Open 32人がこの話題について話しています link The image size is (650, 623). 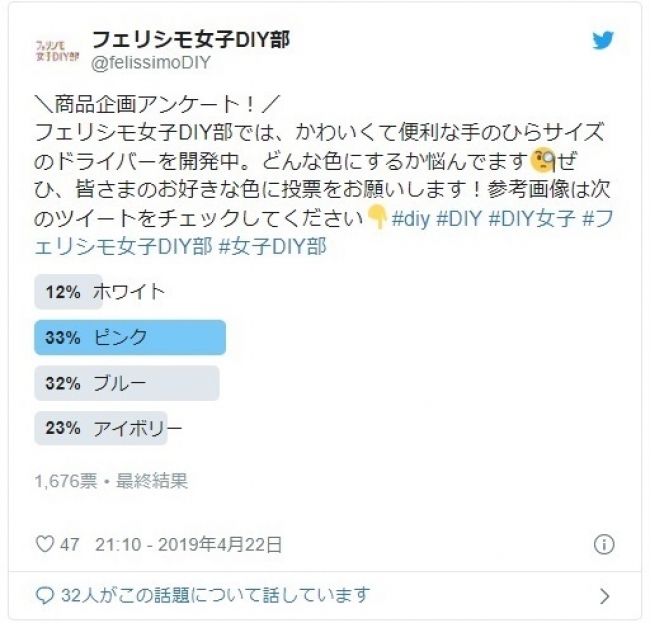click(215, 596)
